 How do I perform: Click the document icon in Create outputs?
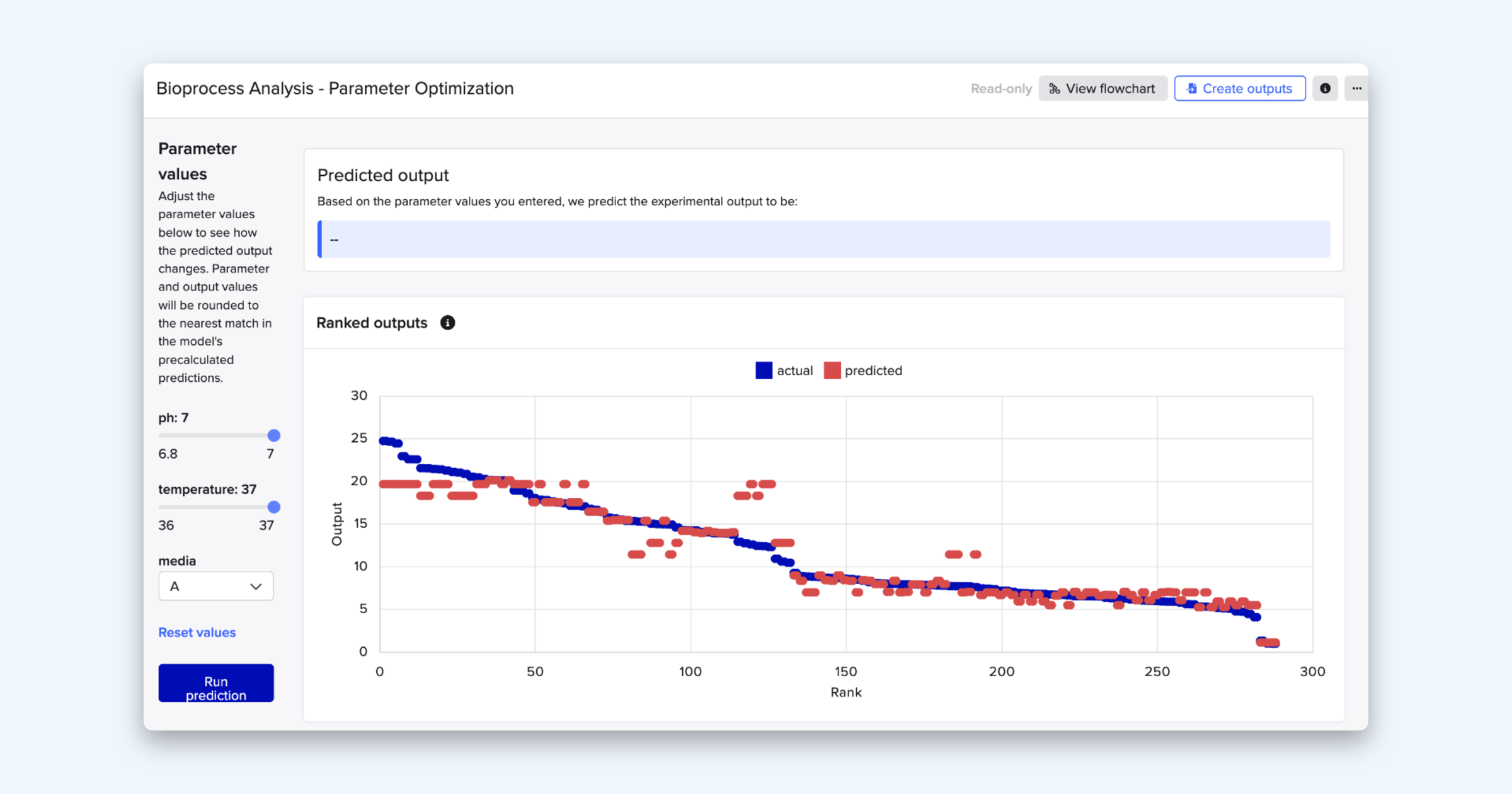(x=1191, y=89)
